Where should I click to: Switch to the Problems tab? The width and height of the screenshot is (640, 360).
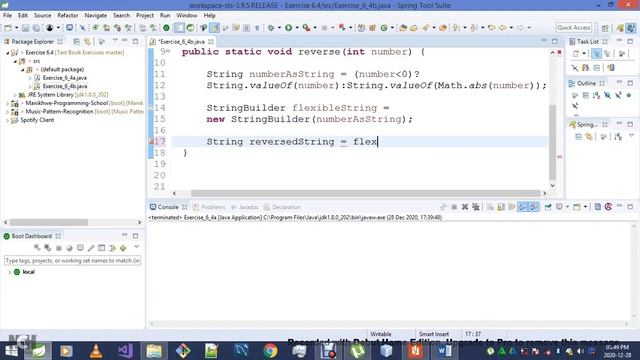(209, 207)
